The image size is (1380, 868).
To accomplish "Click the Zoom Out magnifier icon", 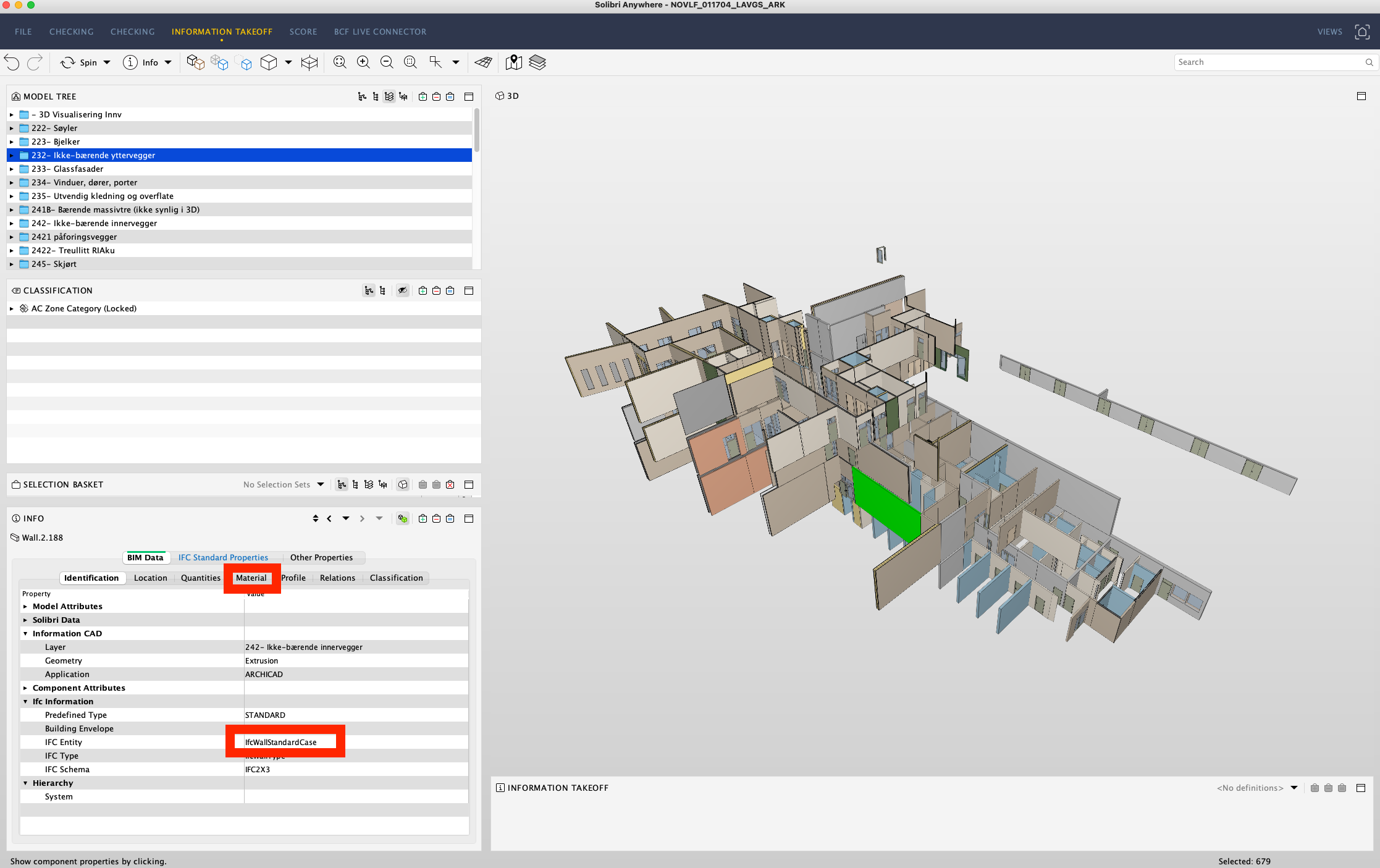I will click(387, 62).
